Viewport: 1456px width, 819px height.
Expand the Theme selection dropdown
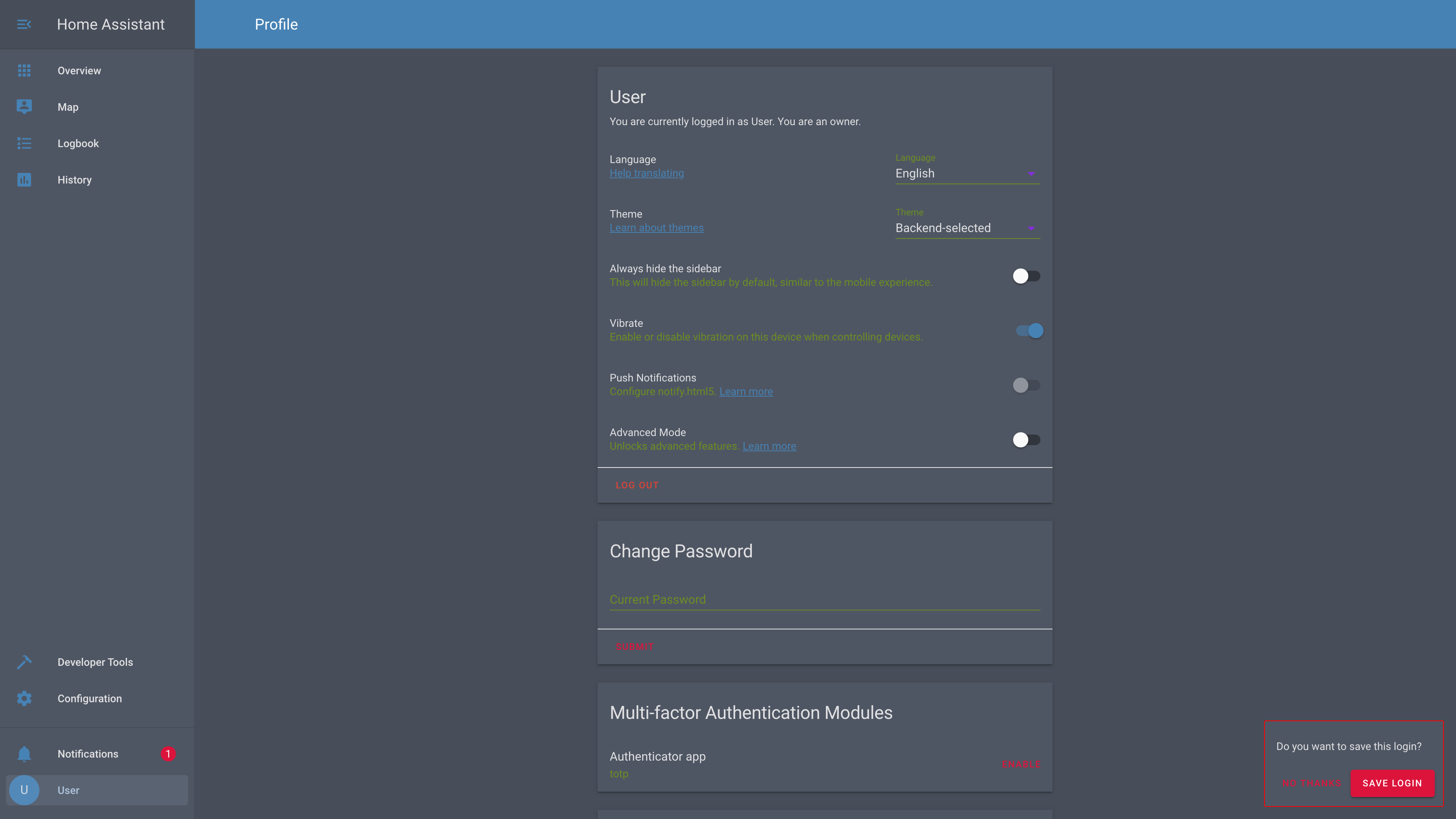coord(966,228)
